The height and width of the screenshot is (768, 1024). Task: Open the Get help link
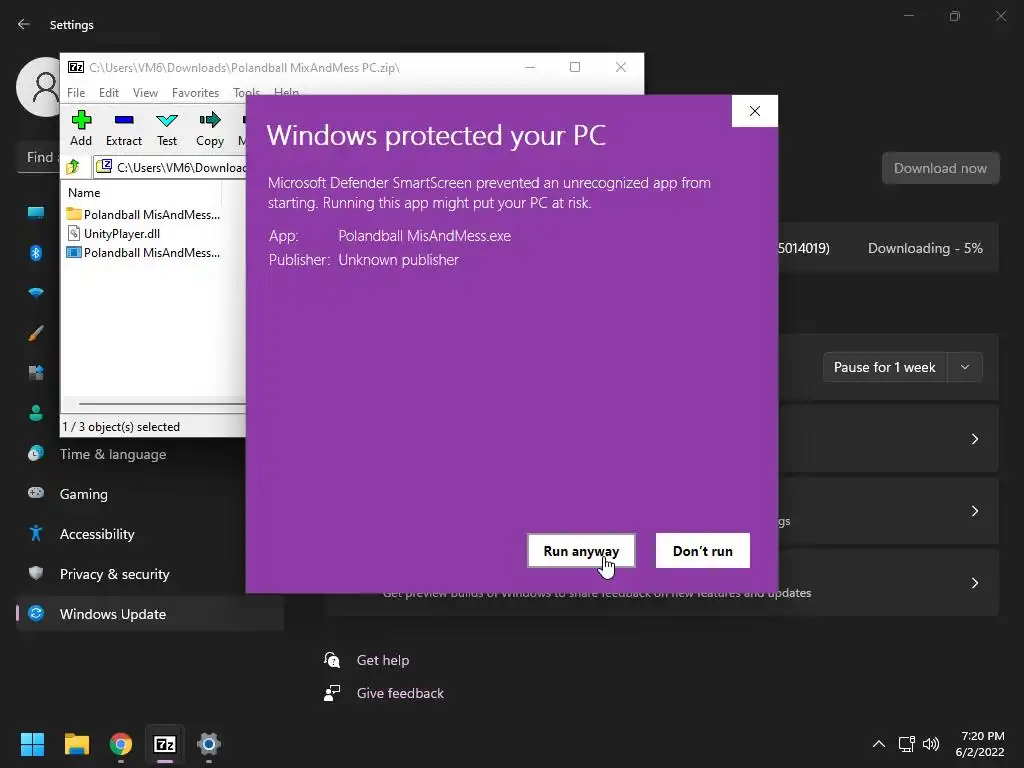383,660
